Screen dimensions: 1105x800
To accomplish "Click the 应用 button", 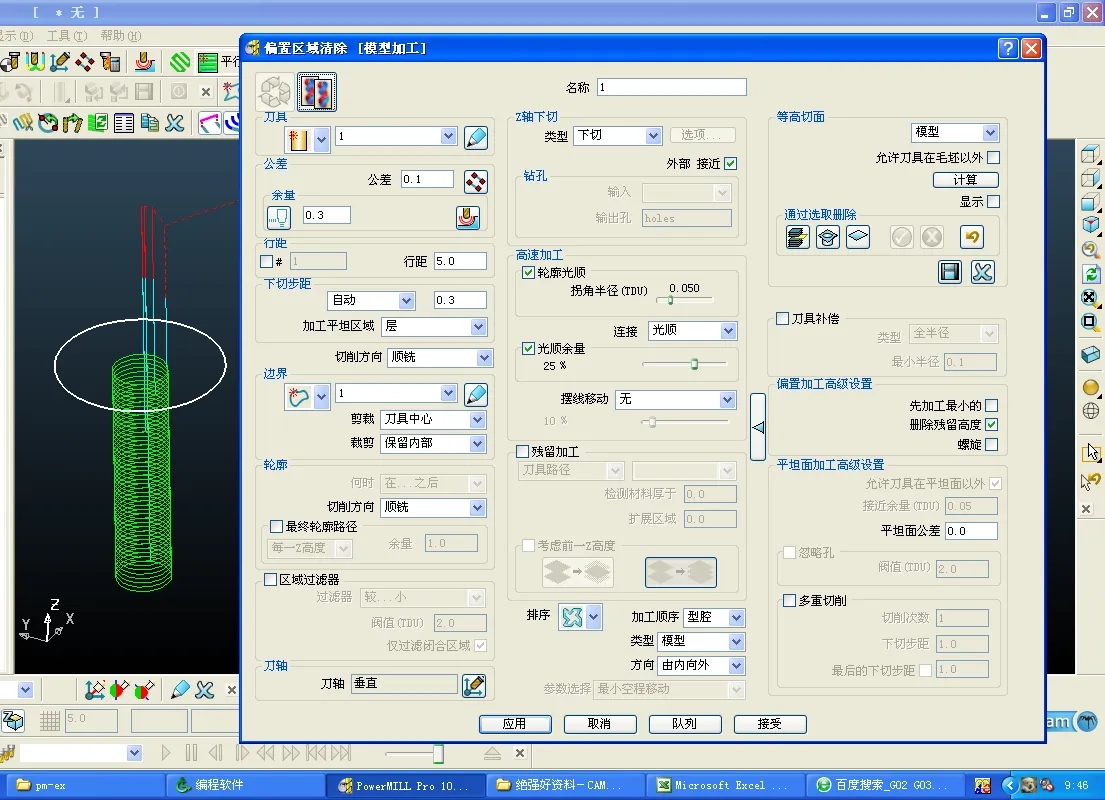I will coord(515,724).
